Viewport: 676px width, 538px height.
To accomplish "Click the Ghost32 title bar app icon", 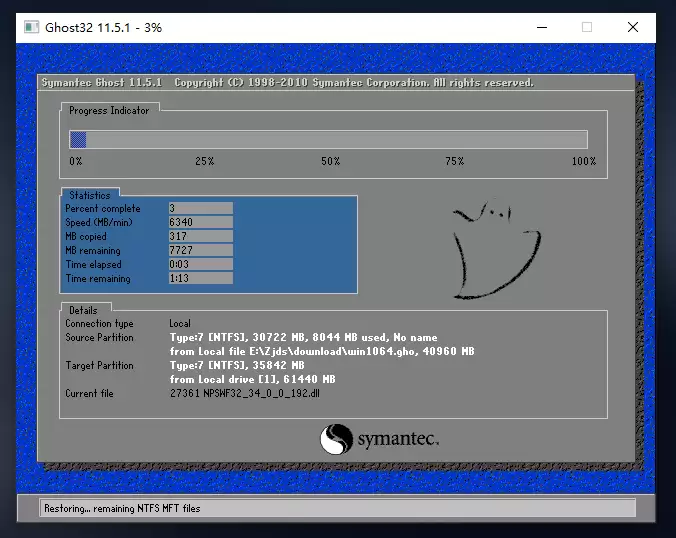I will point(31,27).
